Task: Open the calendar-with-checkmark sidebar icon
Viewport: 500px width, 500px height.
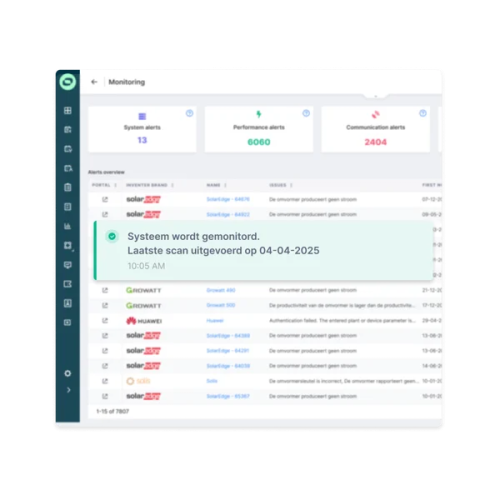Action: pyautogui.click(x=68, y=149)
